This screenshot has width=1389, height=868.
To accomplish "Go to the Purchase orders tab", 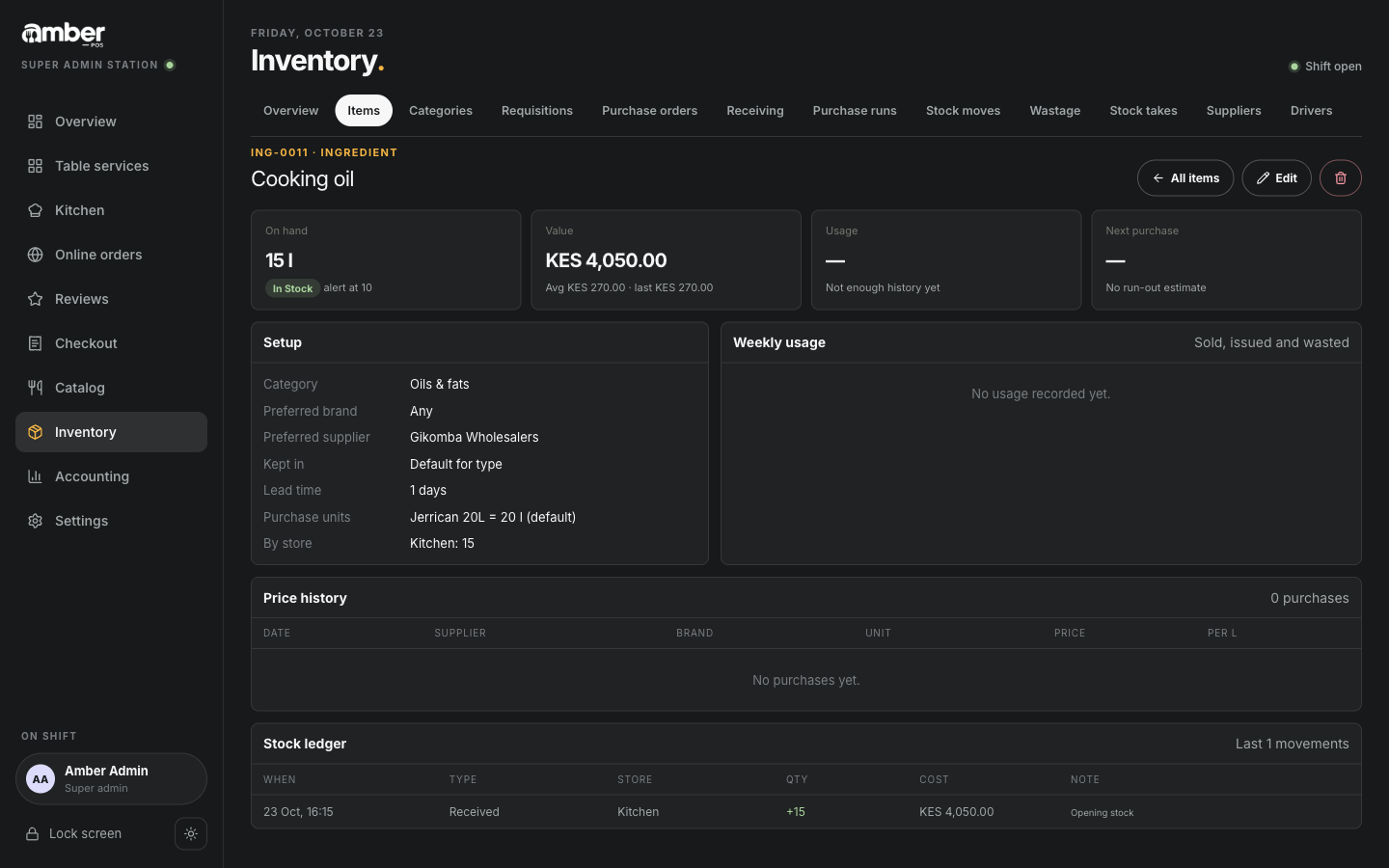I will 649,111.
